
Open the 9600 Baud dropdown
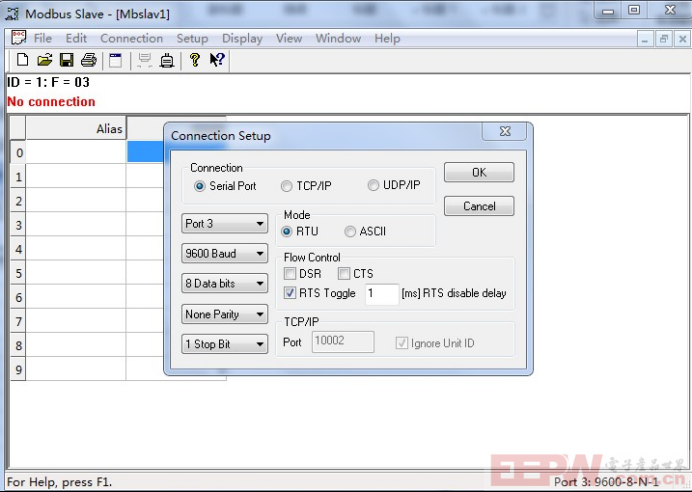(x=225, y=254)
